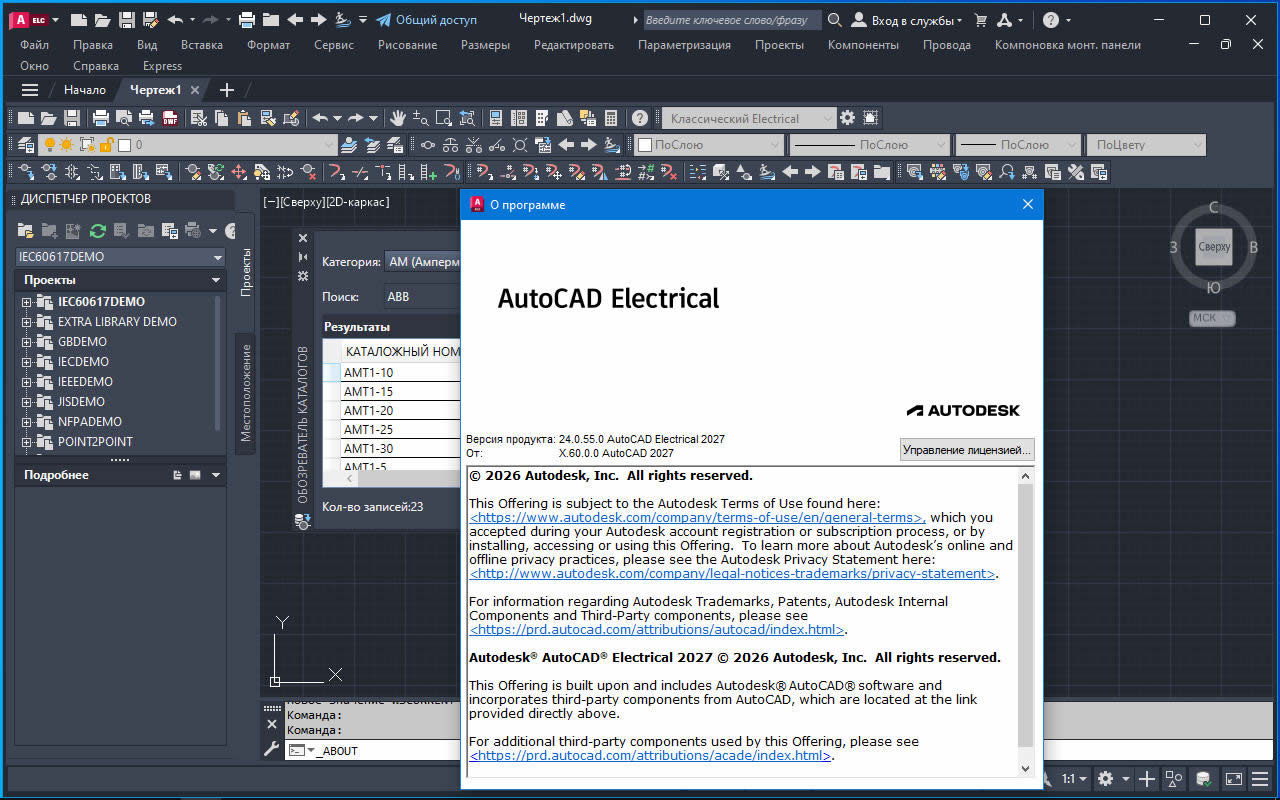Click the Layer Properties manager icon
The height and width of the screenshot is (800, 1280).
26,145
